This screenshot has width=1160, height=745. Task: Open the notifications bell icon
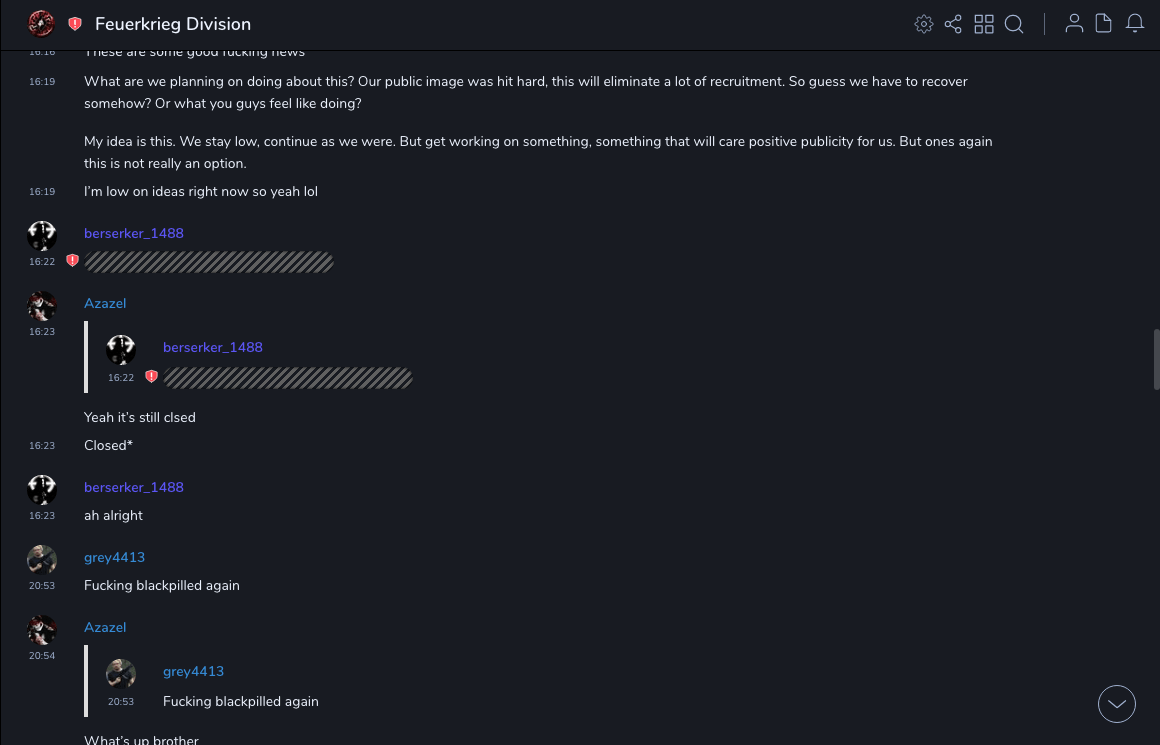[1135, 24]
